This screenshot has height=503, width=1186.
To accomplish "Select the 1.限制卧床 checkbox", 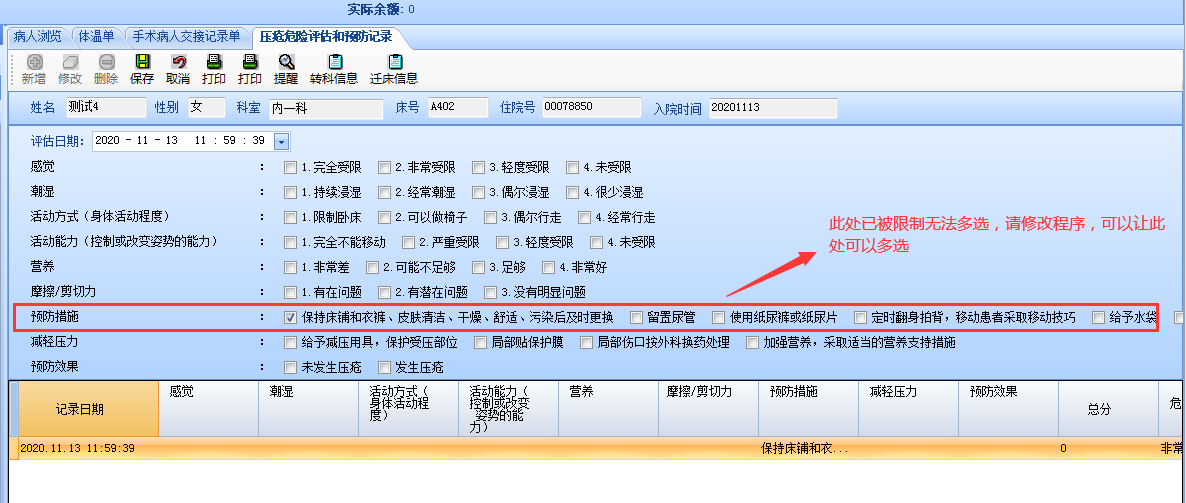I will coord(290,217).
